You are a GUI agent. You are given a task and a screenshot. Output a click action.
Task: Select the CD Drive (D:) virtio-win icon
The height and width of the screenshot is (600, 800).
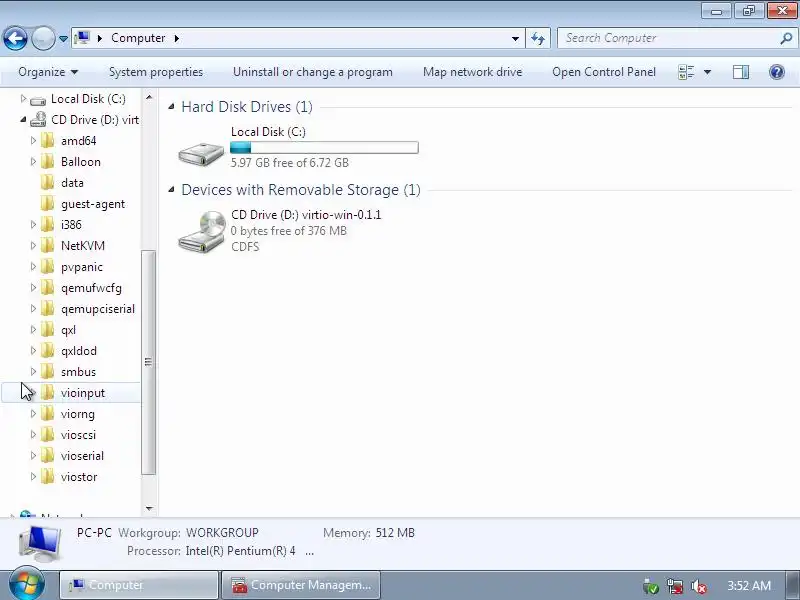pyautogui.click(x=202, y=232)
